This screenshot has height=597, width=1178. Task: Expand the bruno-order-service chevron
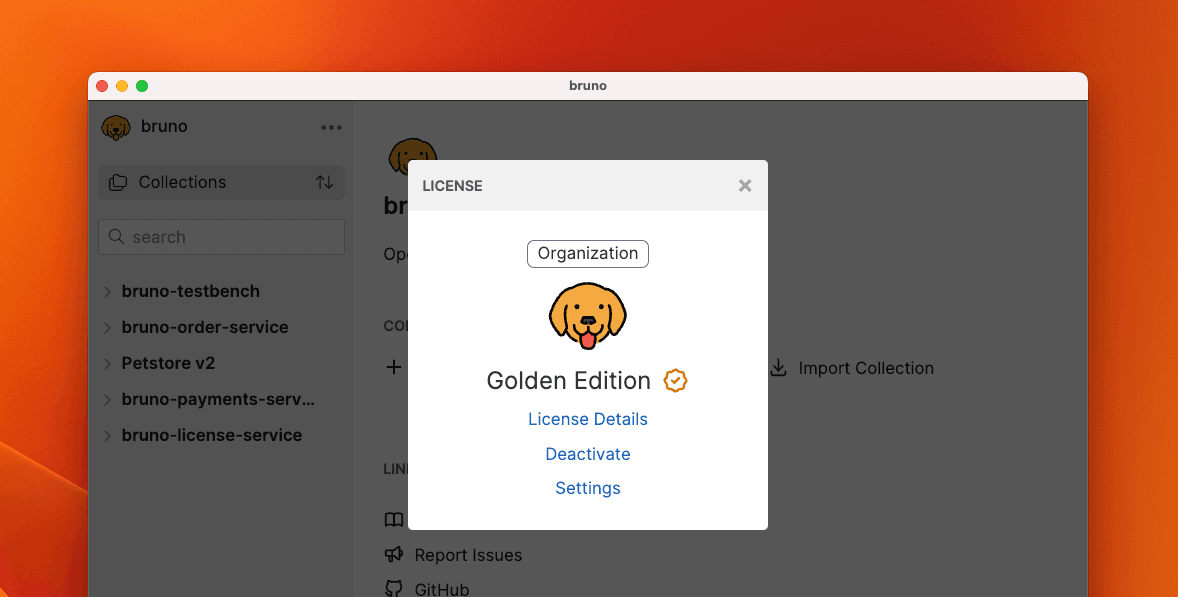107,327
